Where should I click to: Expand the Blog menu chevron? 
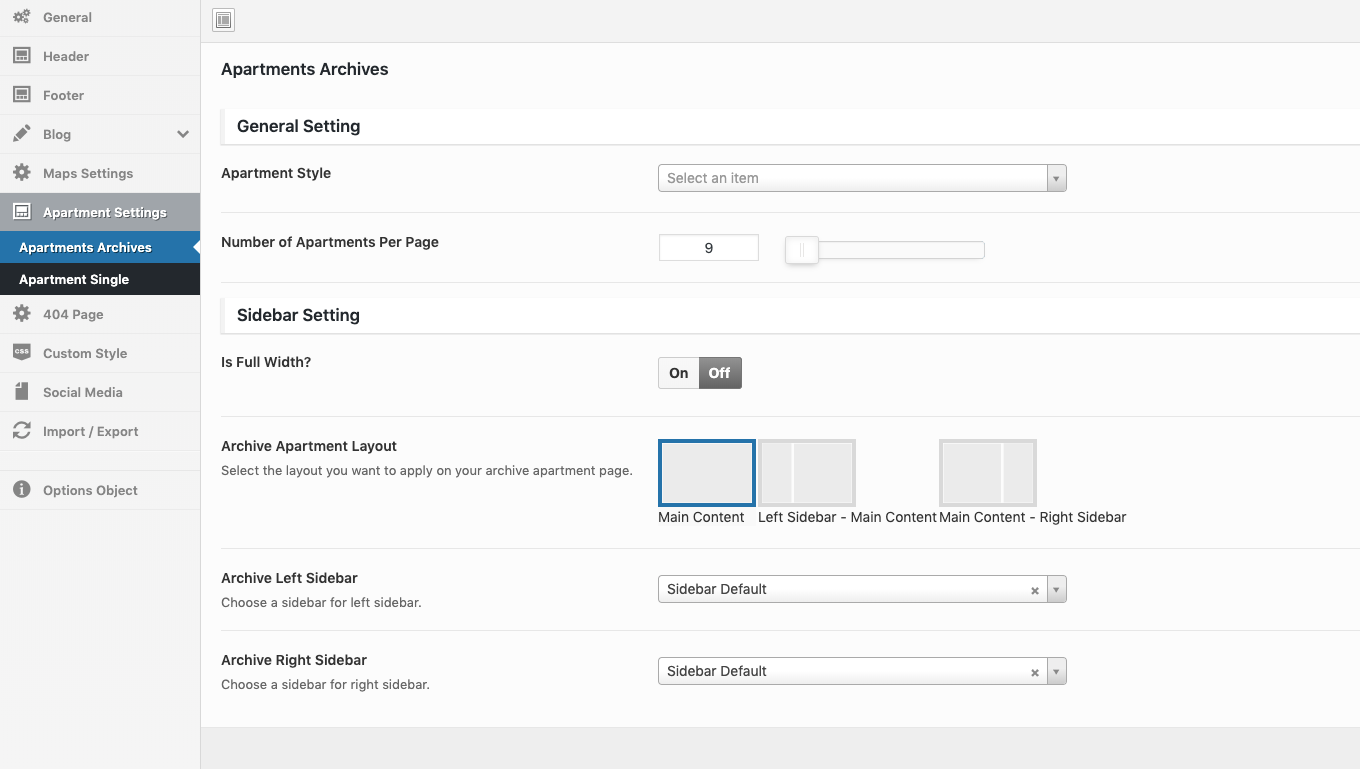click(183, 134)
